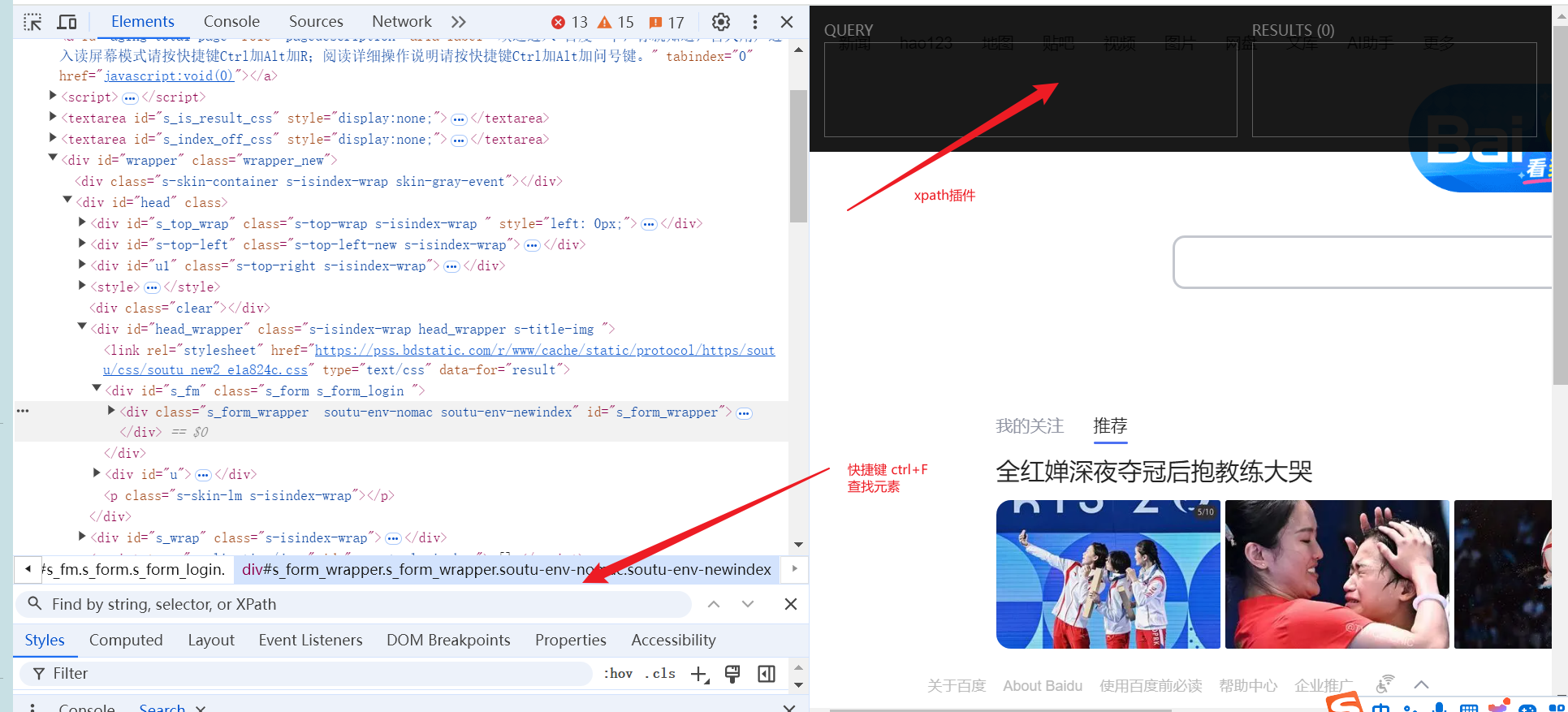Click the Baidu search input box
Screen dimensions: 1568x712
point(1363,262)
